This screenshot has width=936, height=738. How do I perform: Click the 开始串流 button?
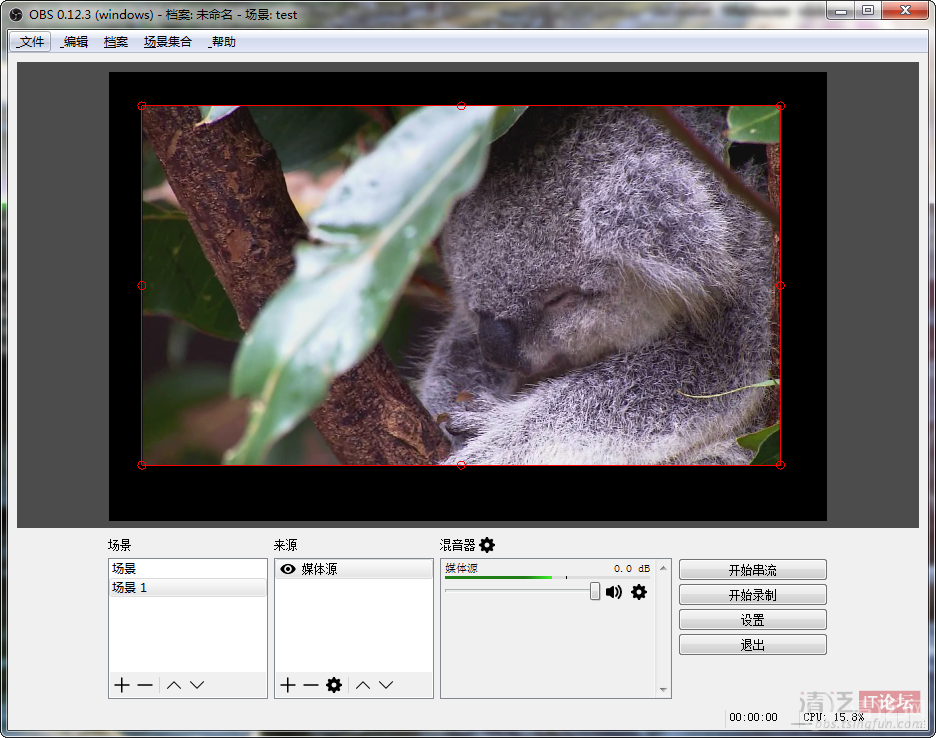point(752,570)
